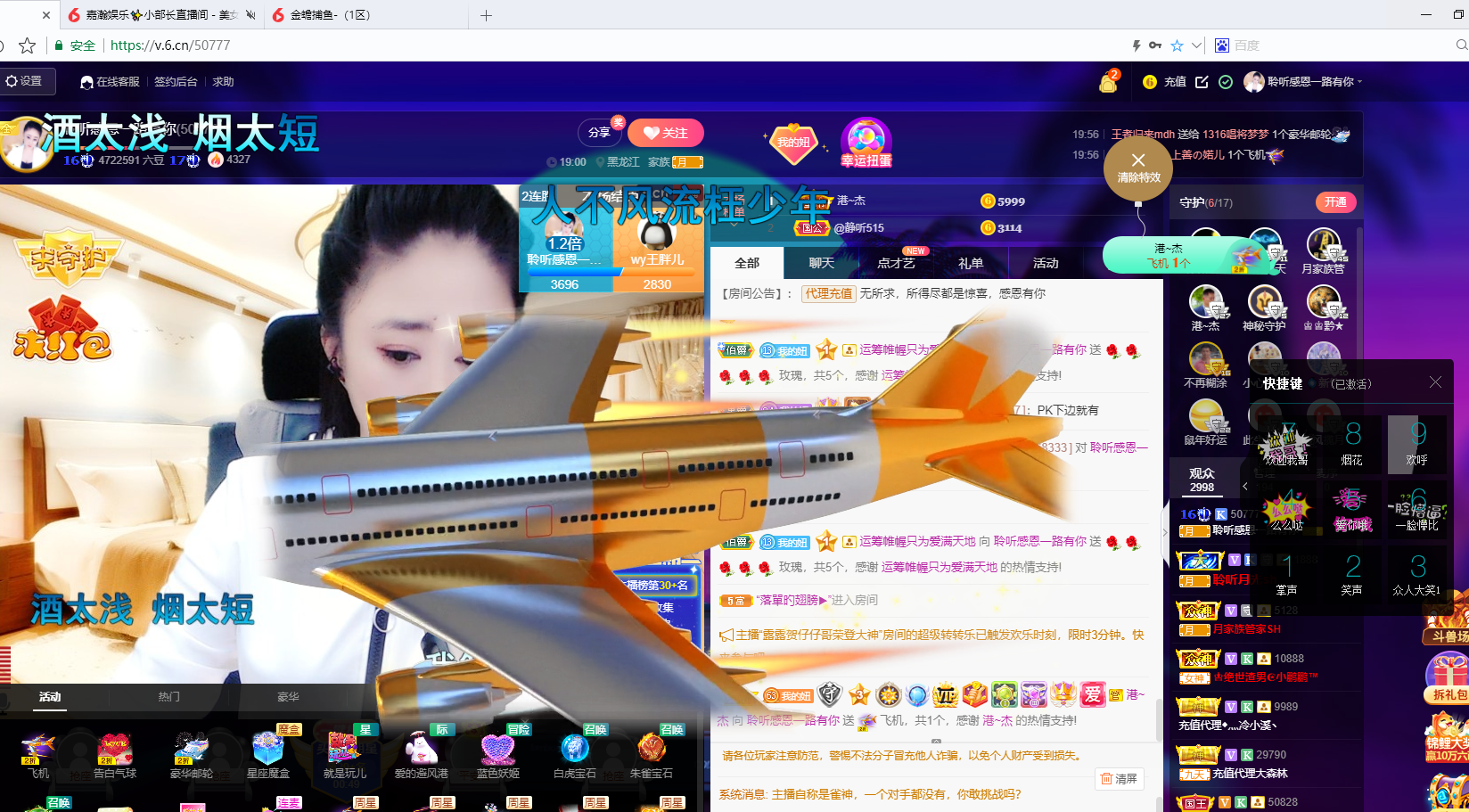1469x812 pixels.
Task: Click 开通 to activate guardian
Action: pos(1335,202)
